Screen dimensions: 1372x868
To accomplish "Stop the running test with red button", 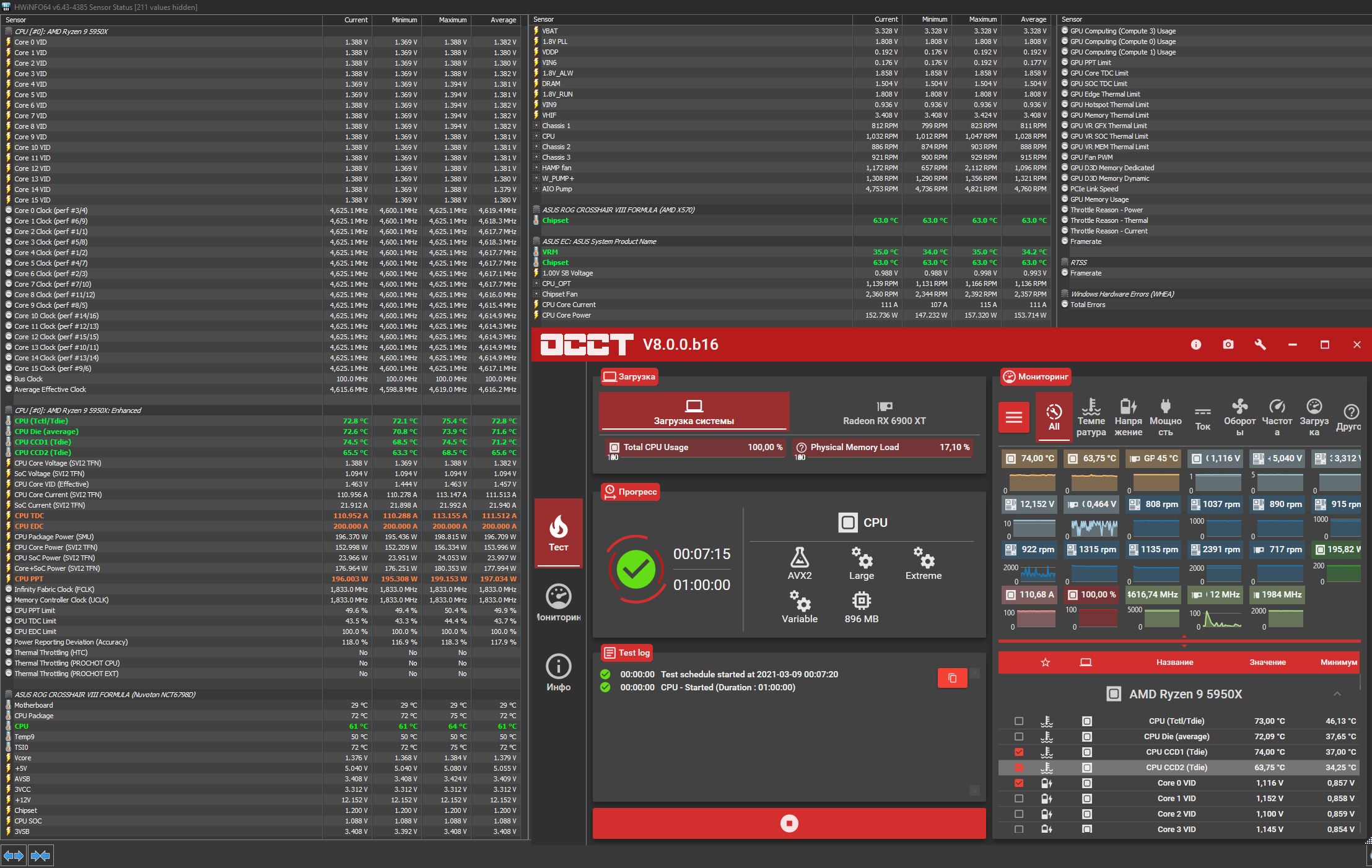I will (789, 823).
